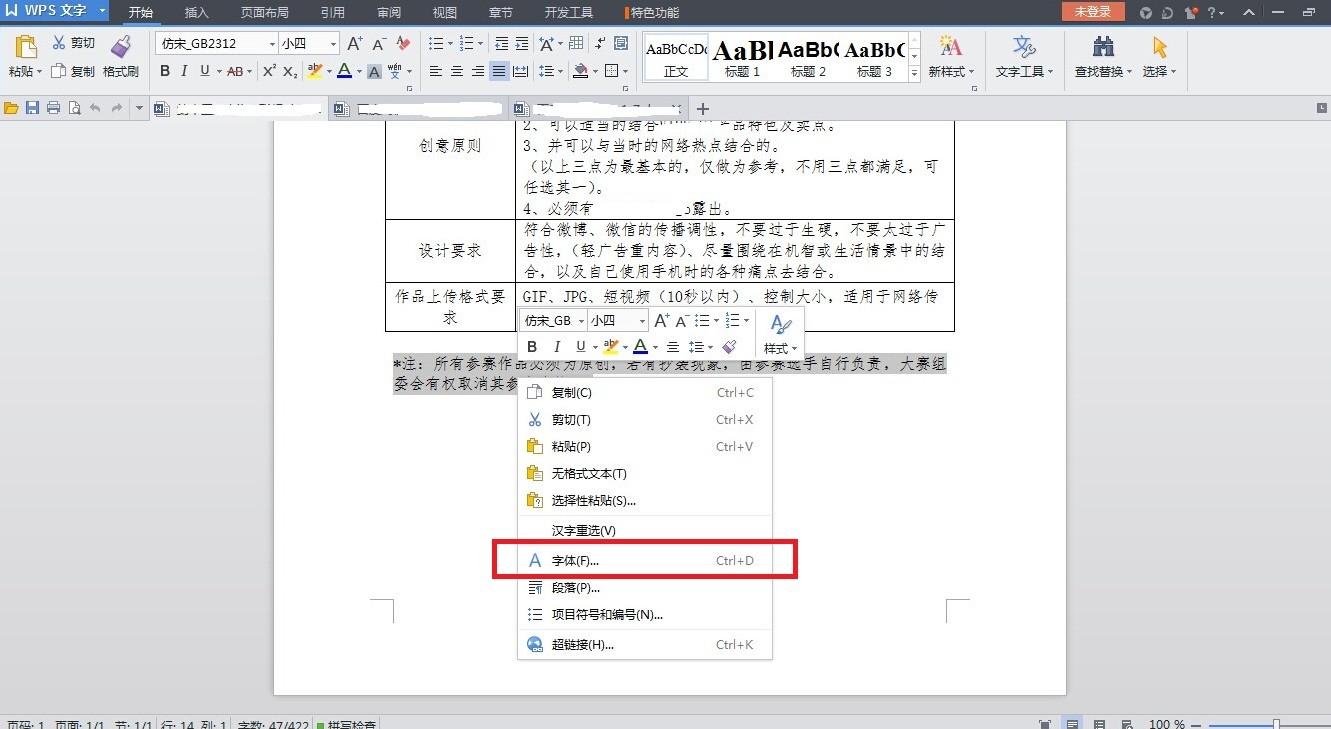Click the save icon in quick access toolbar

click(x=32, y=108)
